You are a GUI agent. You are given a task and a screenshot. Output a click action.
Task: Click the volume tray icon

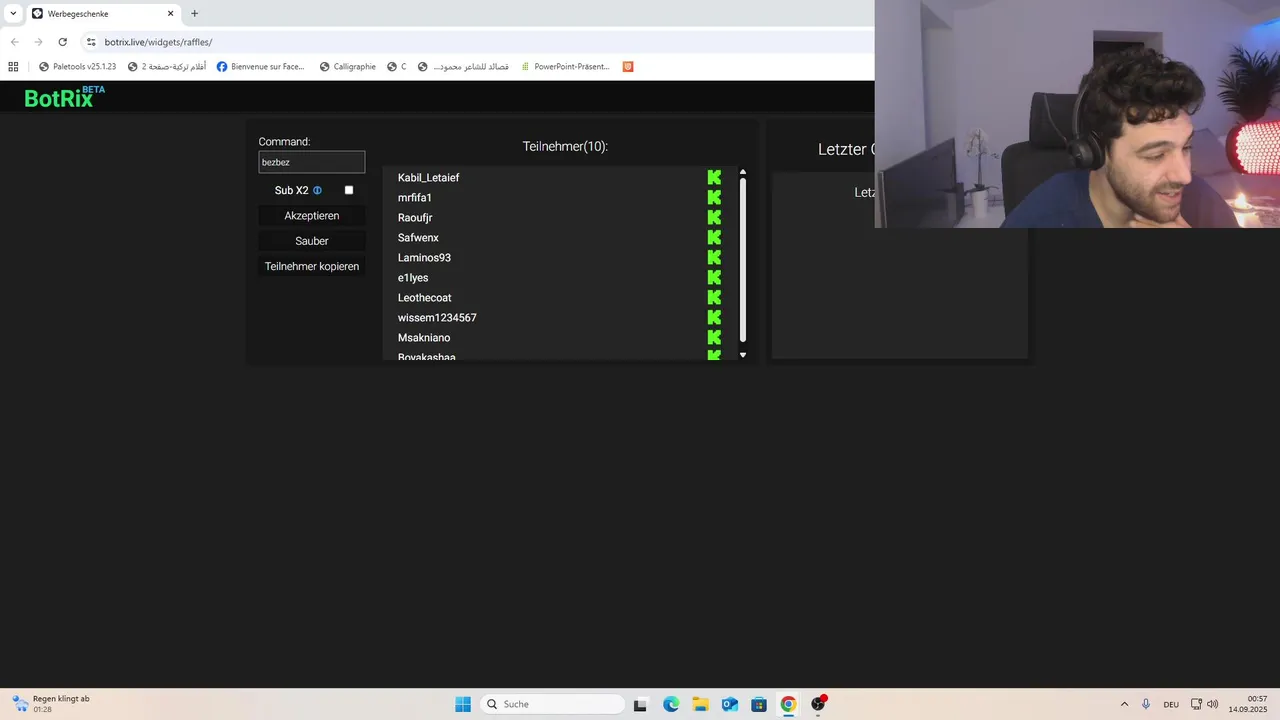pos(1213,704)
